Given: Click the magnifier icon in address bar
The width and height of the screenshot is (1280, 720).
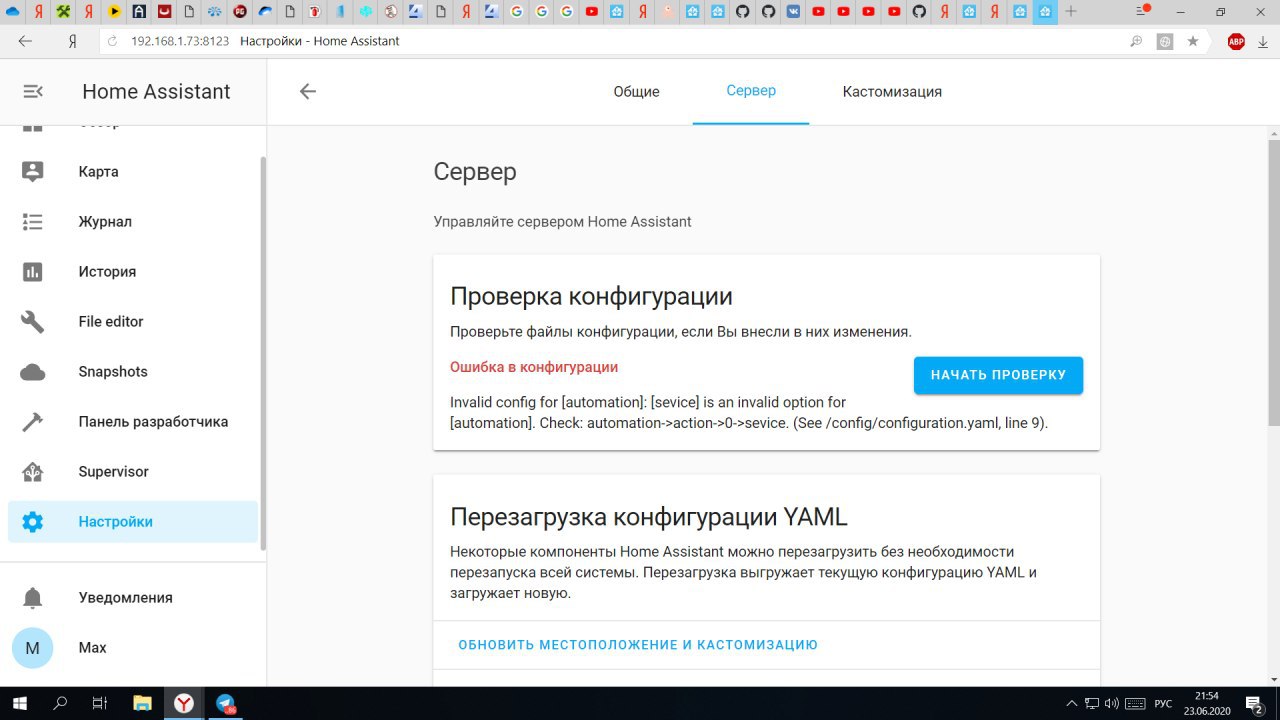Looking at the screenshot, I should [x=1136, y=41].
